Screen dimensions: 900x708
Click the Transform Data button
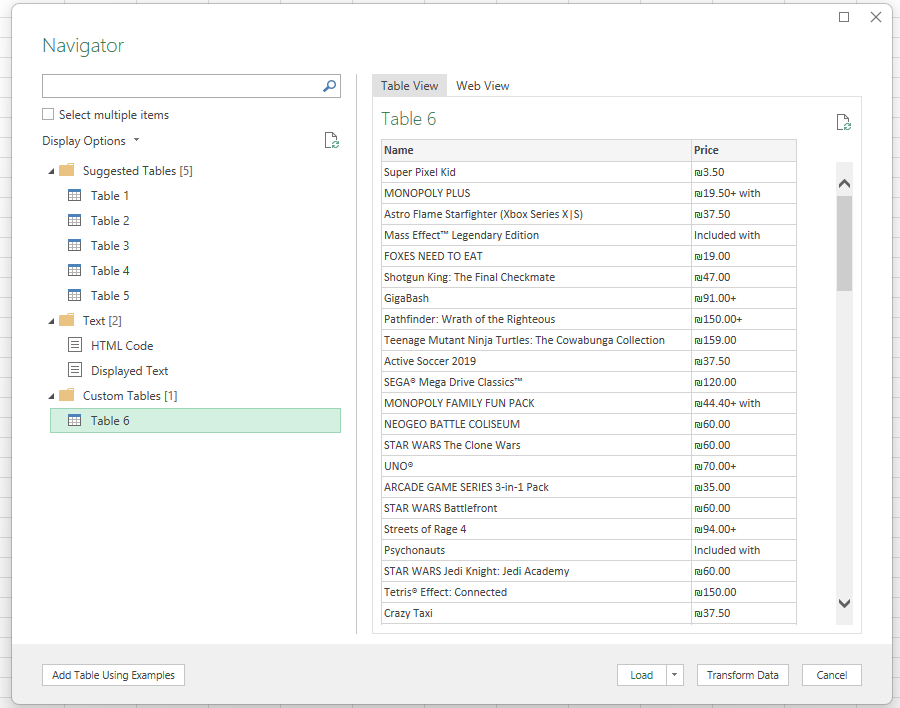[x=742, y=675]
